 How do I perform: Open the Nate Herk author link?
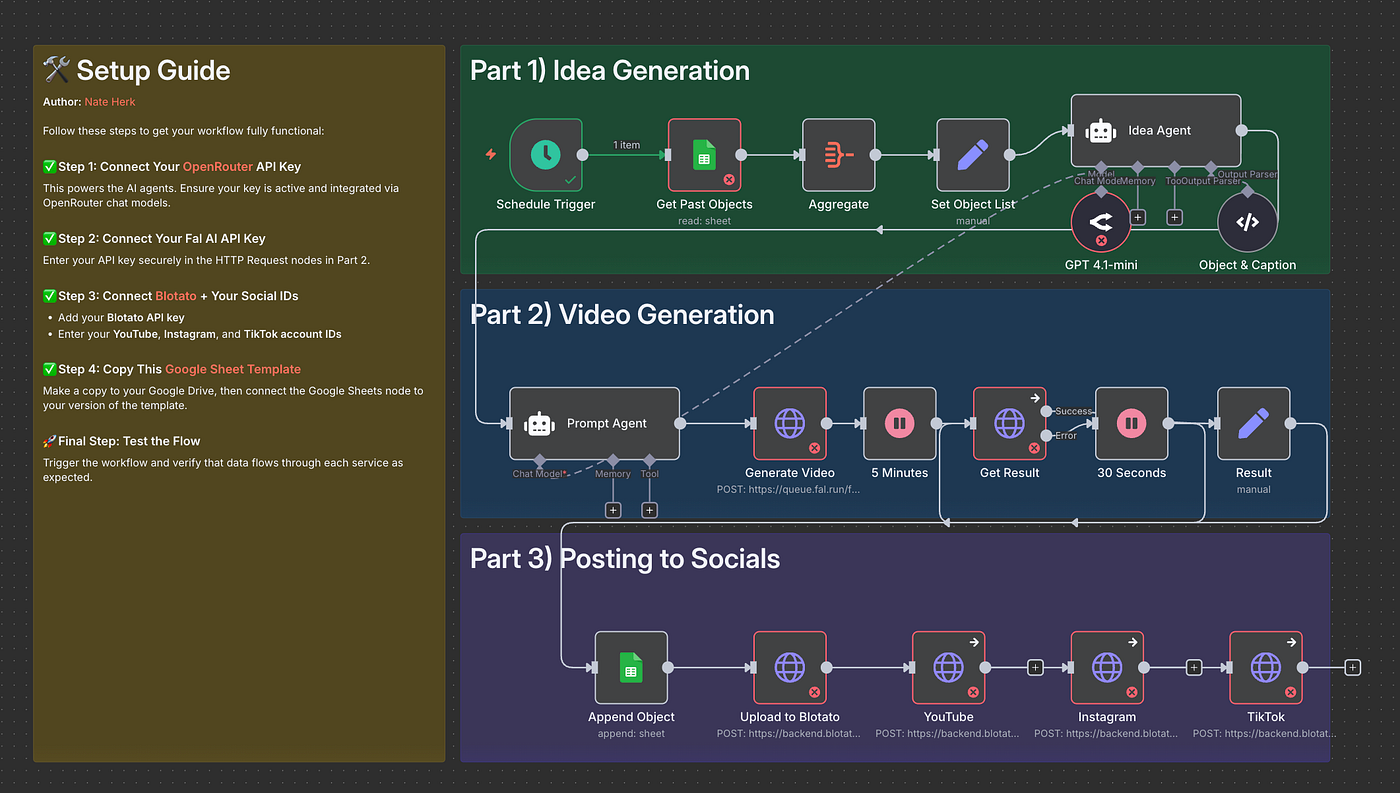coord(110,102)
